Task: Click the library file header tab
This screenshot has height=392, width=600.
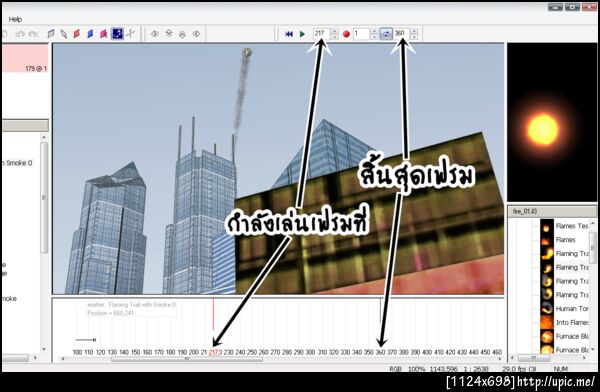Action: point(552,211)
